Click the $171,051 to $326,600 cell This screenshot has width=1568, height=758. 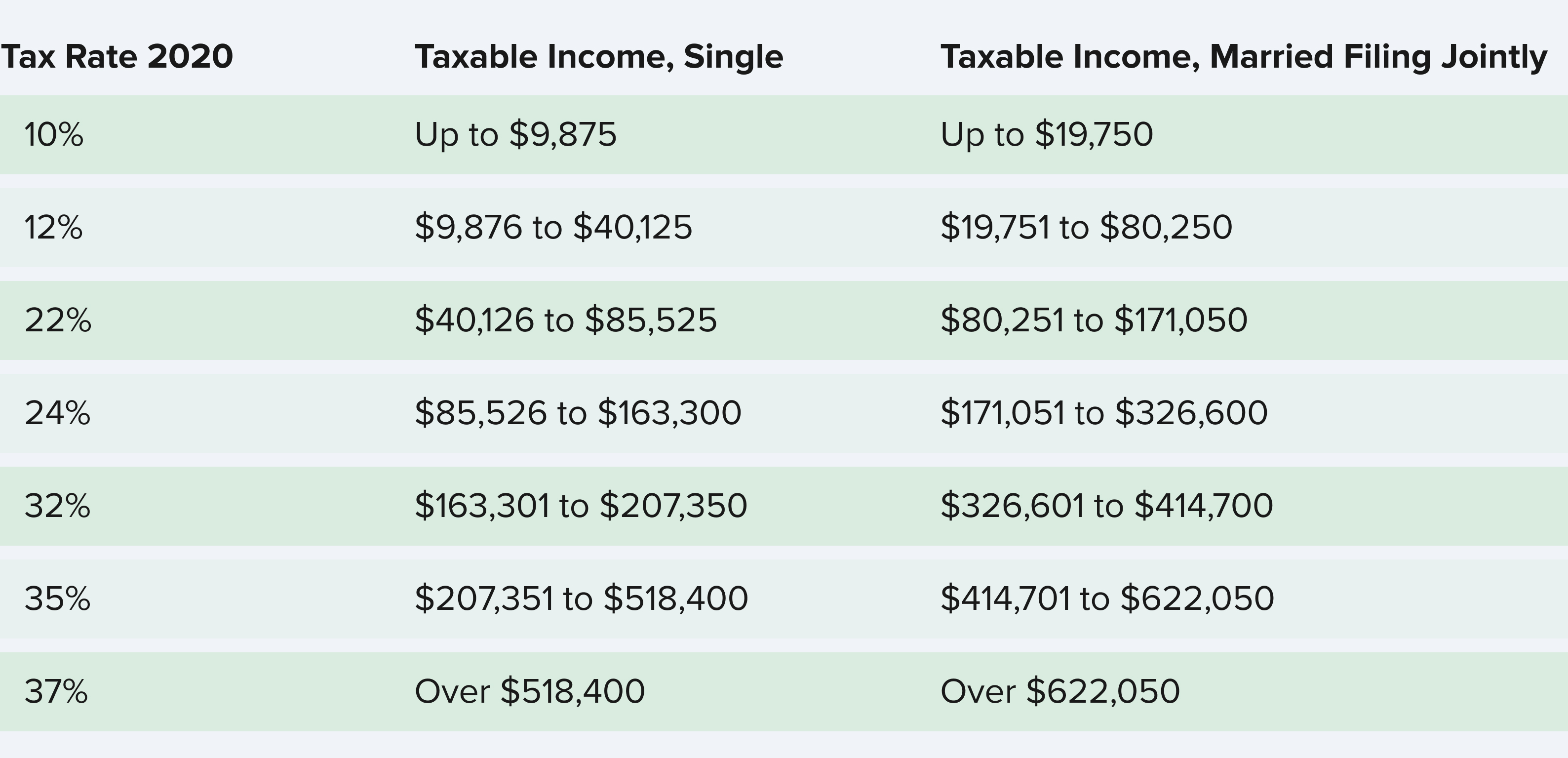1103,413
